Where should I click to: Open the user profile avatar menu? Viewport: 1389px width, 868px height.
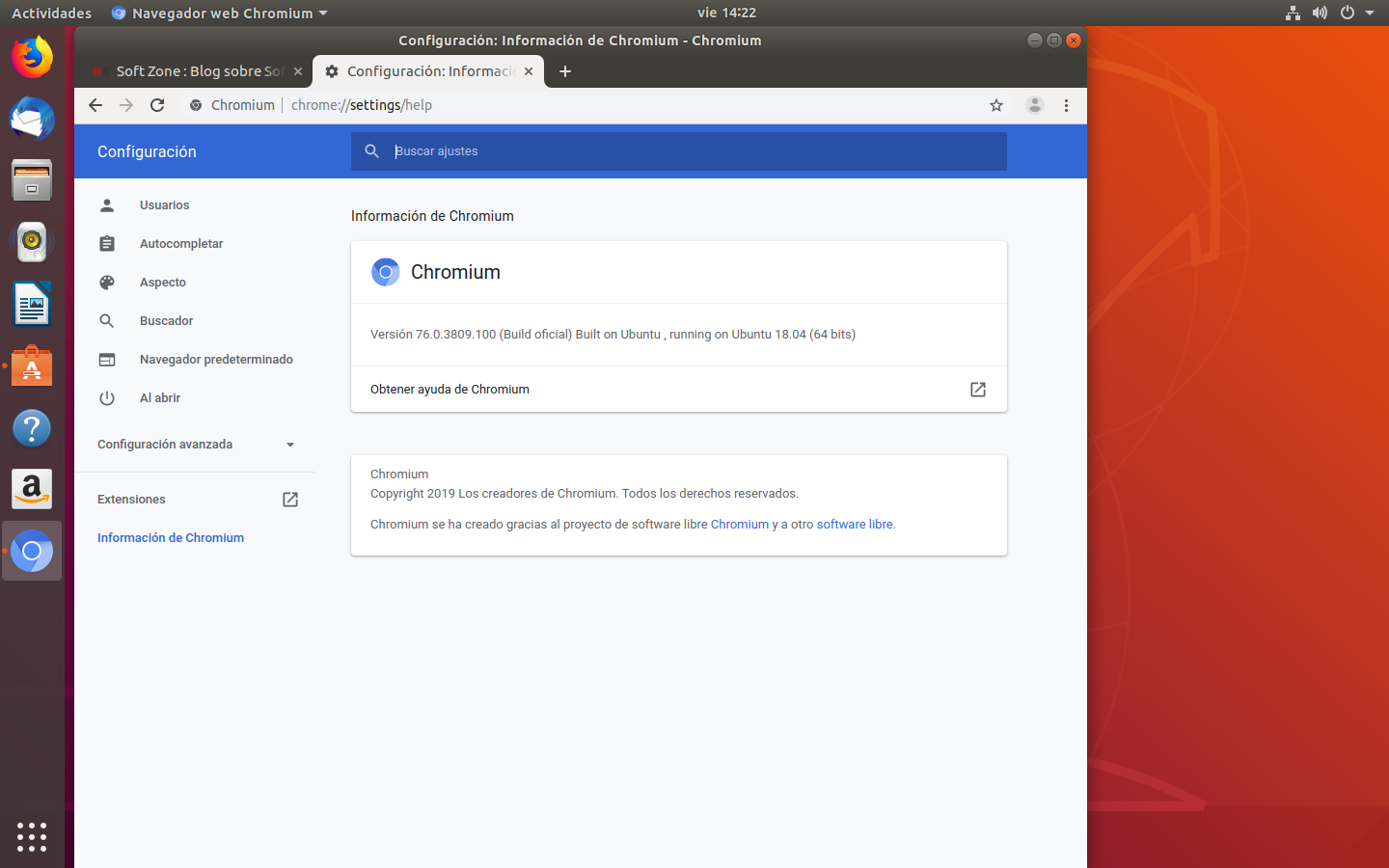(1034, 105)
